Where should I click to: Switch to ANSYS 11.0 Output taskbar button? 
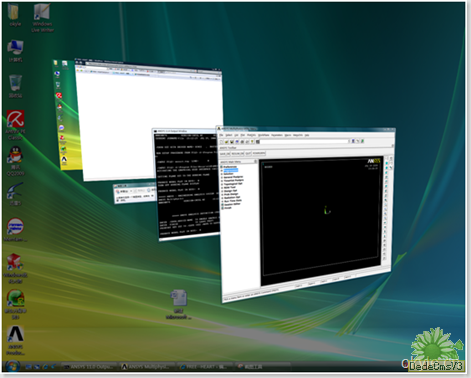tap(90, 367)
